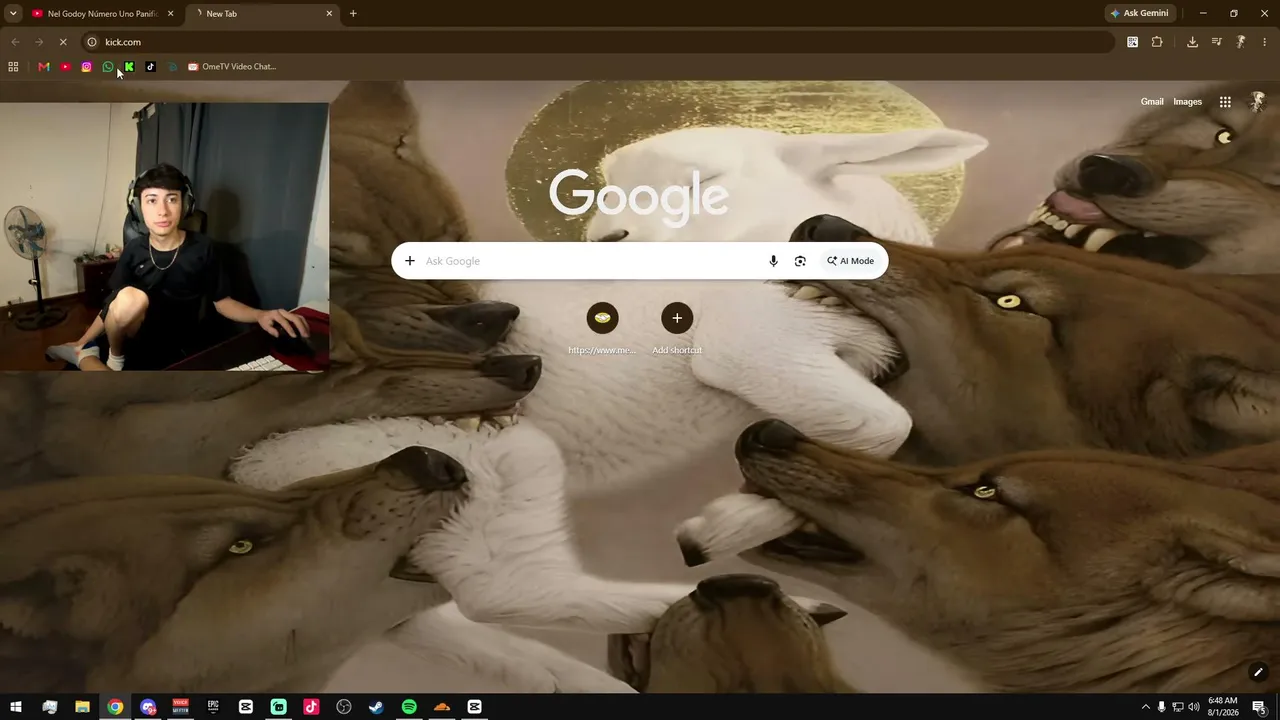The width and height of the screenshot is (1280, 720).
Task: Click the site information icon in address bar
Action: [x=92, y=42]
